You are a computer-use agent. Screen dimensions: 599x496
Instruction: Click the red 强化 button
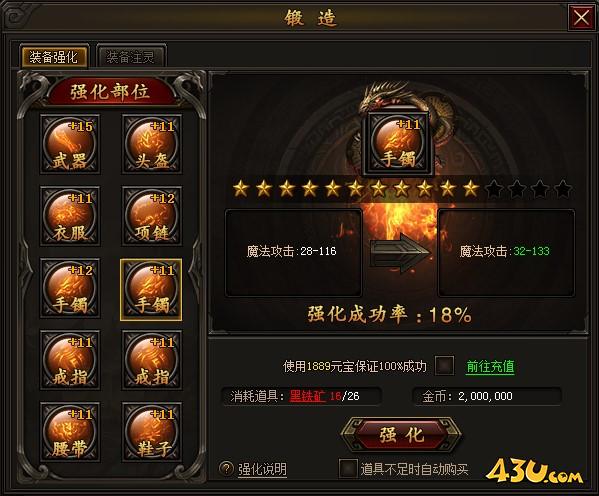[401, 435]
